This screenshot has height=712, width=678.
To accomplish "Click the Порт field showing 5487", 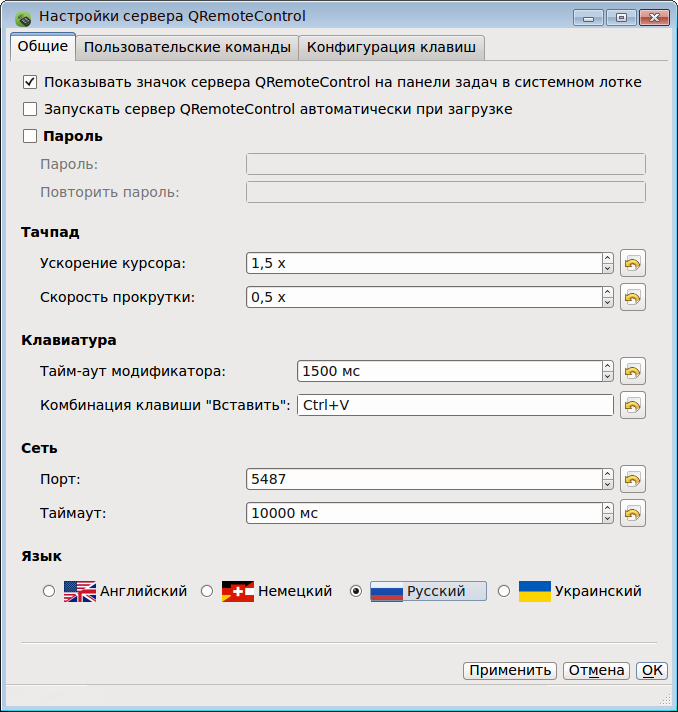I will (x=424, y=479).
